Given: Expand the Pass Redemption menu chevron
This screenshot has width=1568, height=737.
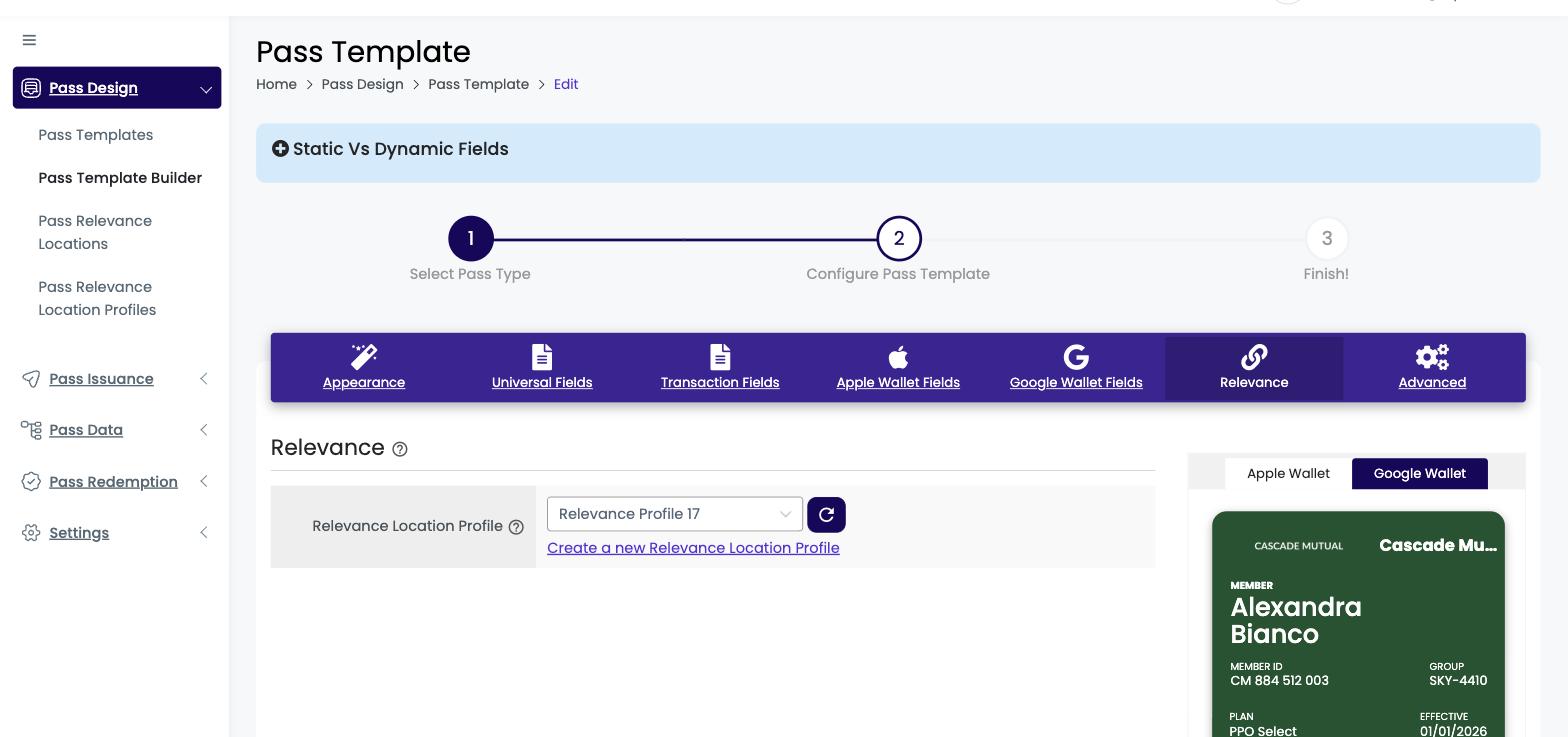Looking at the screenshot, I should click(x=204, y=481).
